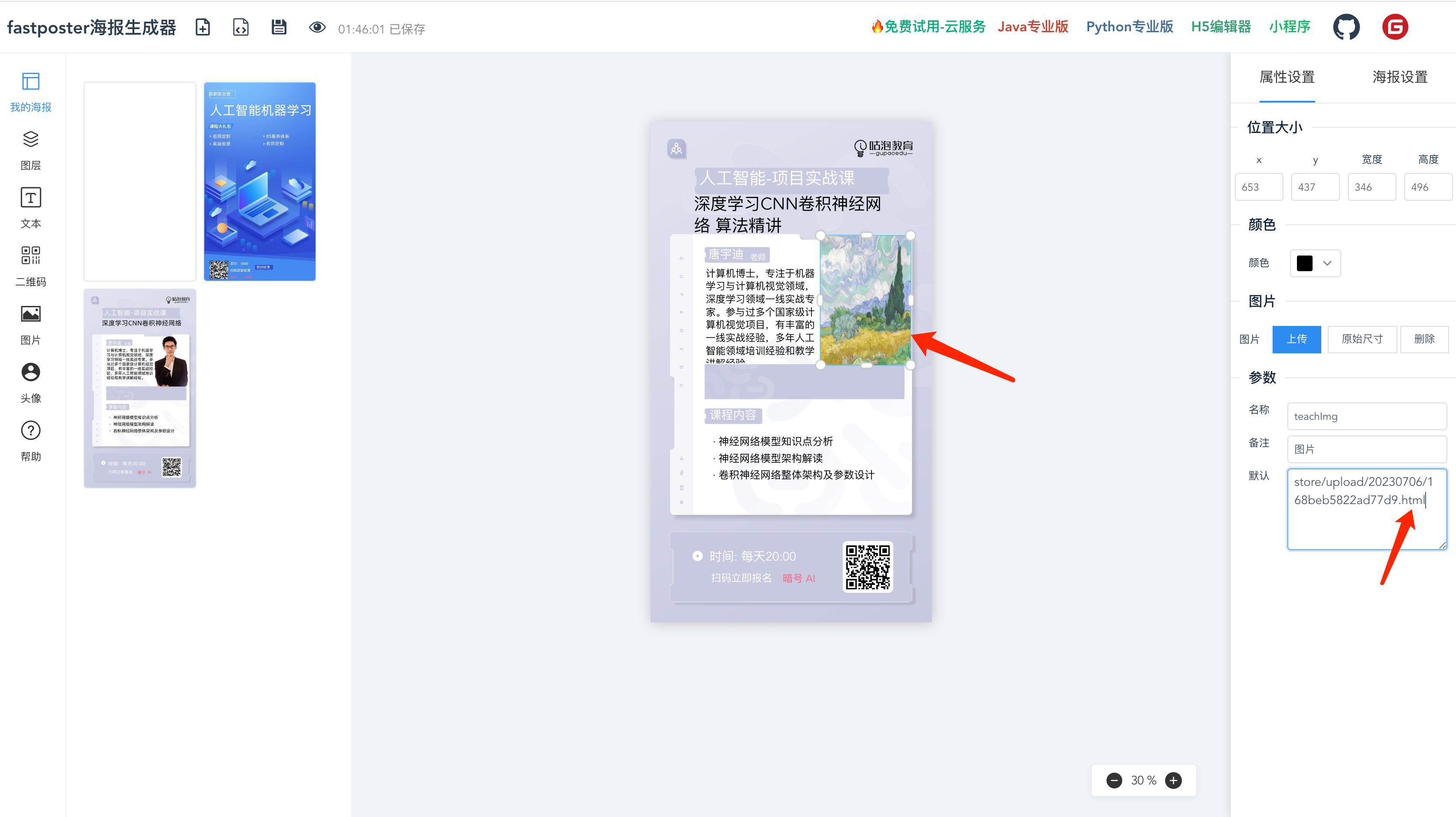Open the GitHub repository link
Image resolution: width=1456 pixels, height=817 pixels.
click(1346, 27)
